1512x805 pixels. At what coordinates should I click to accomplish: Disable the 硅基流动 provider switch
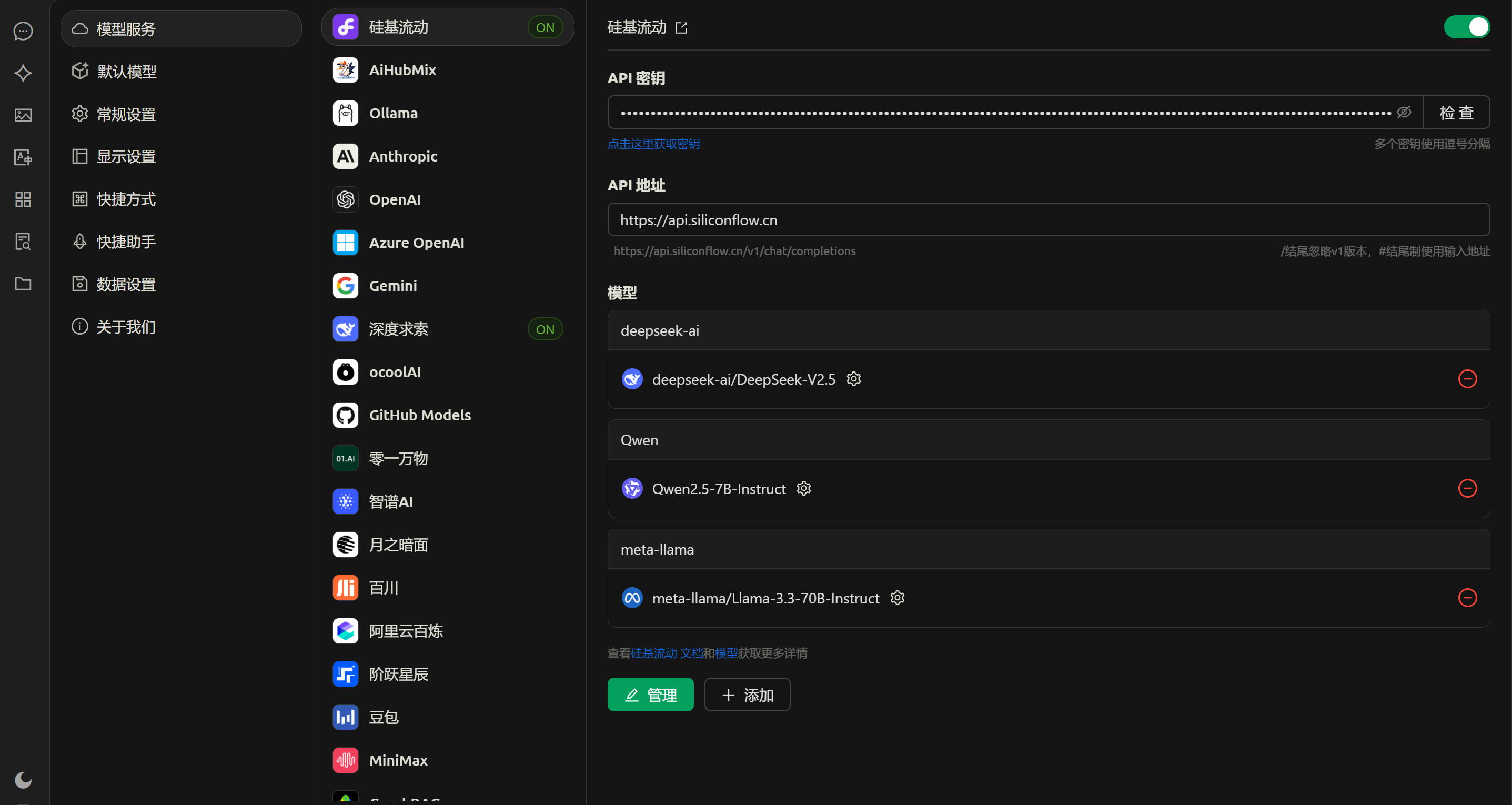click(x=1466, y=27)
